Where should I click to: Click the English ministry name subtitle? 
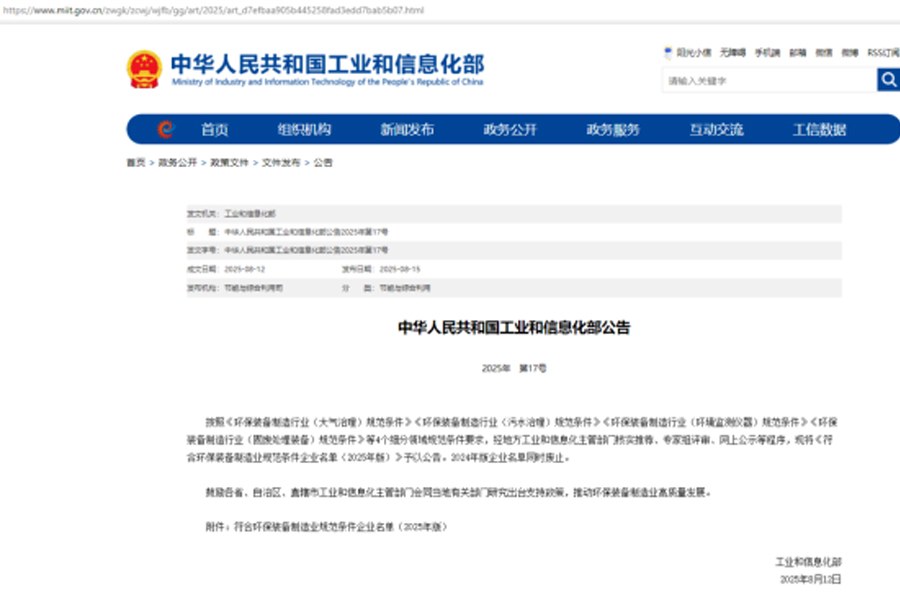tap(328, 82)
